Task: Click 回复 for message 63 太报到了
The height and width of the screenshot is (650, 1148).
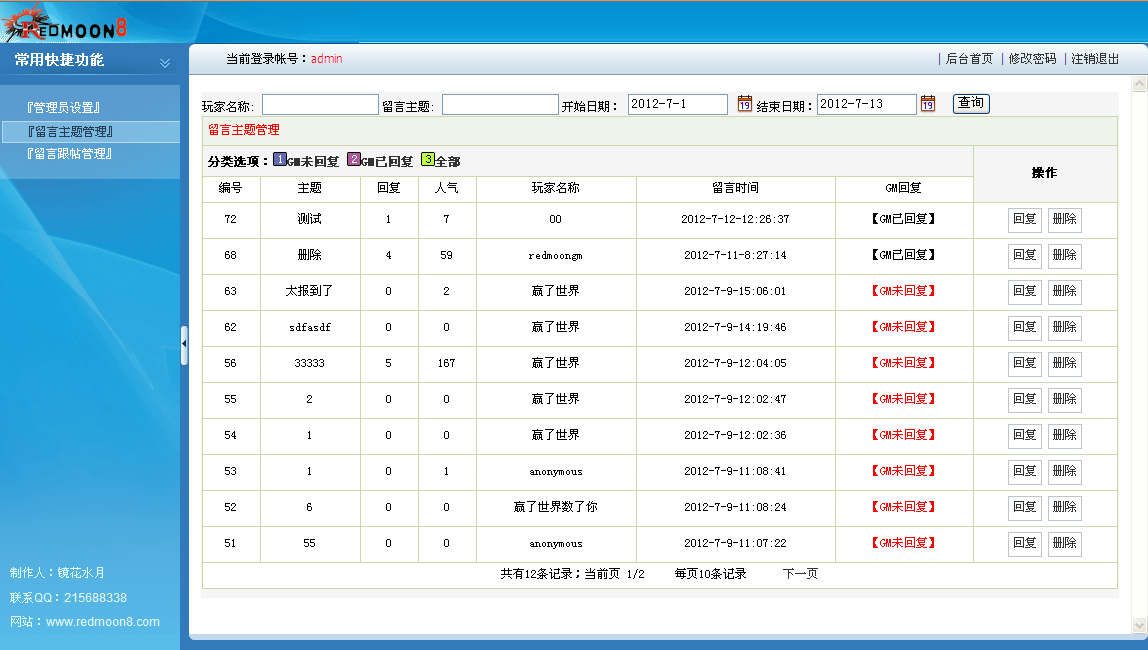Action: (x=1025, y=291)
